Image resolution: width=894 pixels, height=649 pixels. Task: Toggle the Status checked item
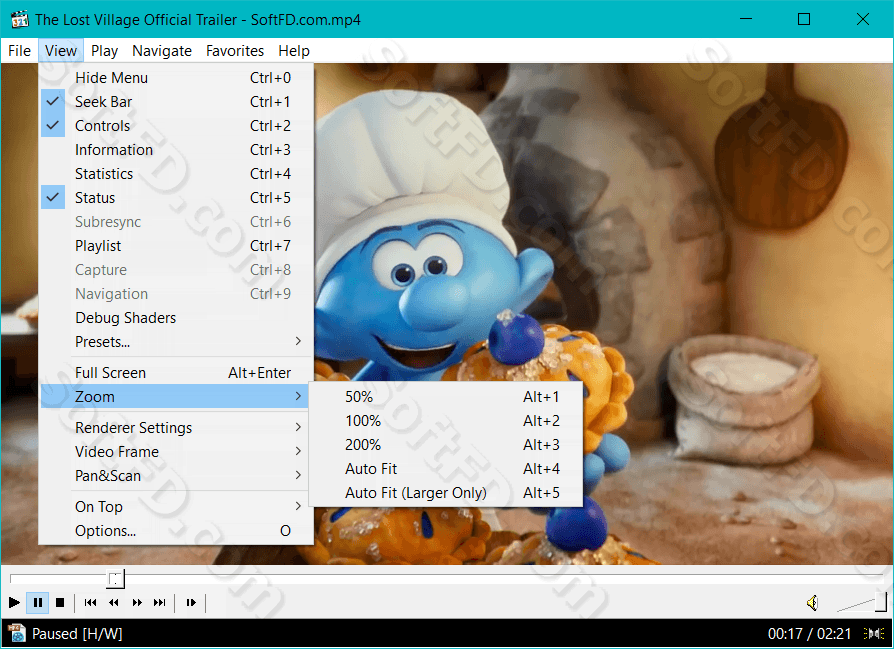[x=176, y=197]
